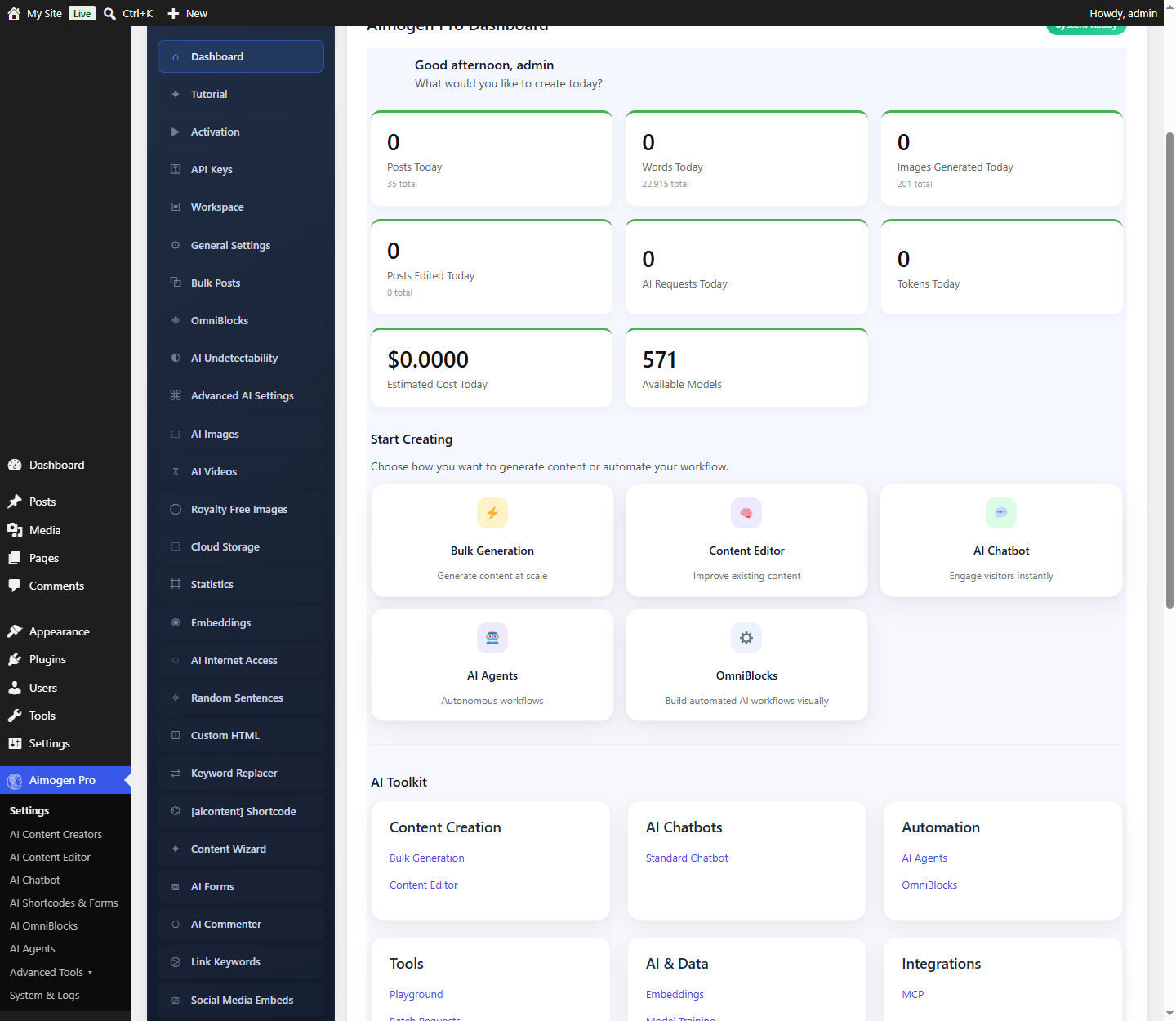Click the Statistics icon in plugin sidebar
This screenshot has height=1021, width=1176.
(176, 584)
